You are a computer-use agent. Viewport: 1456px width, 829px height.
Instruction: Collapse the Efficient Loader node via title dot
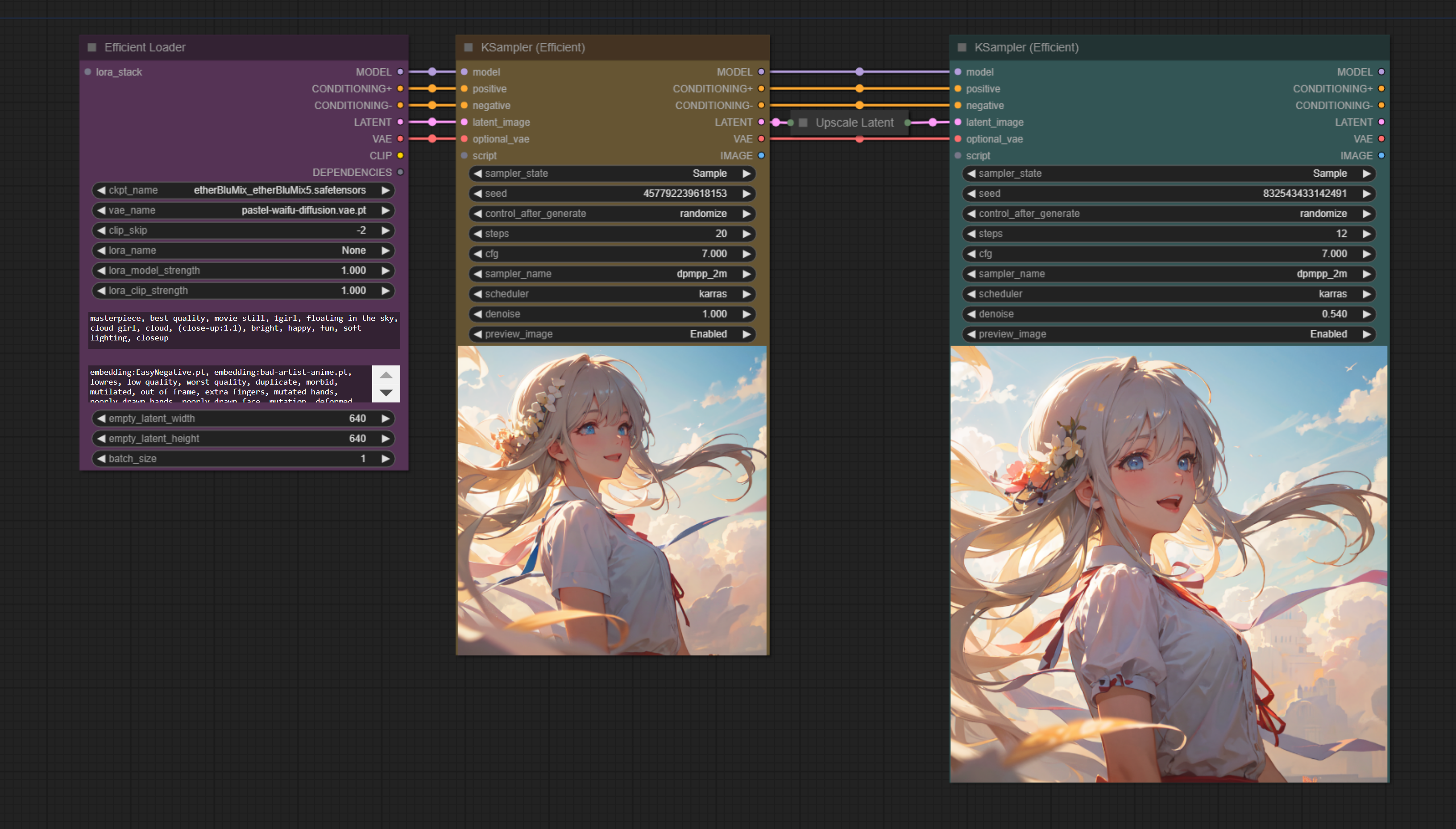coord(91,47)
